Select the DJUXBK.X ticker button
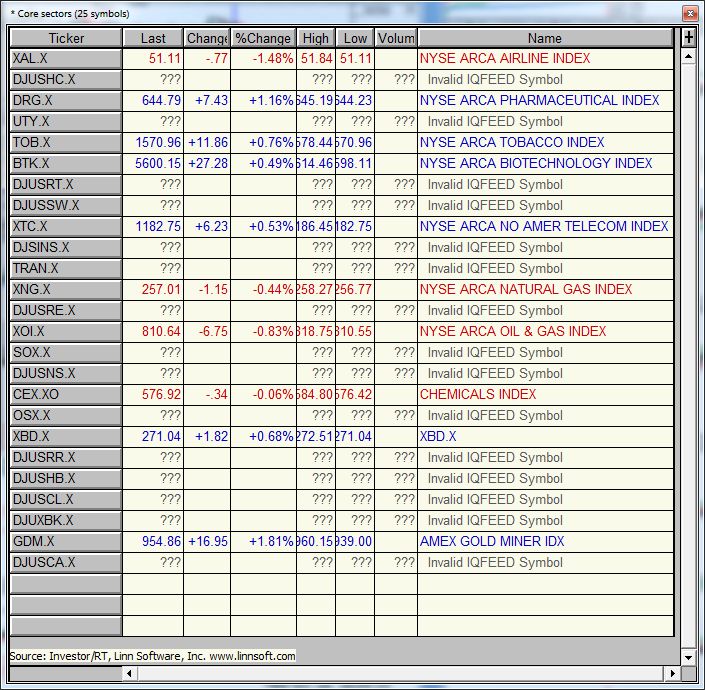This screenshot has width=705, height=690. click(66, 520)
